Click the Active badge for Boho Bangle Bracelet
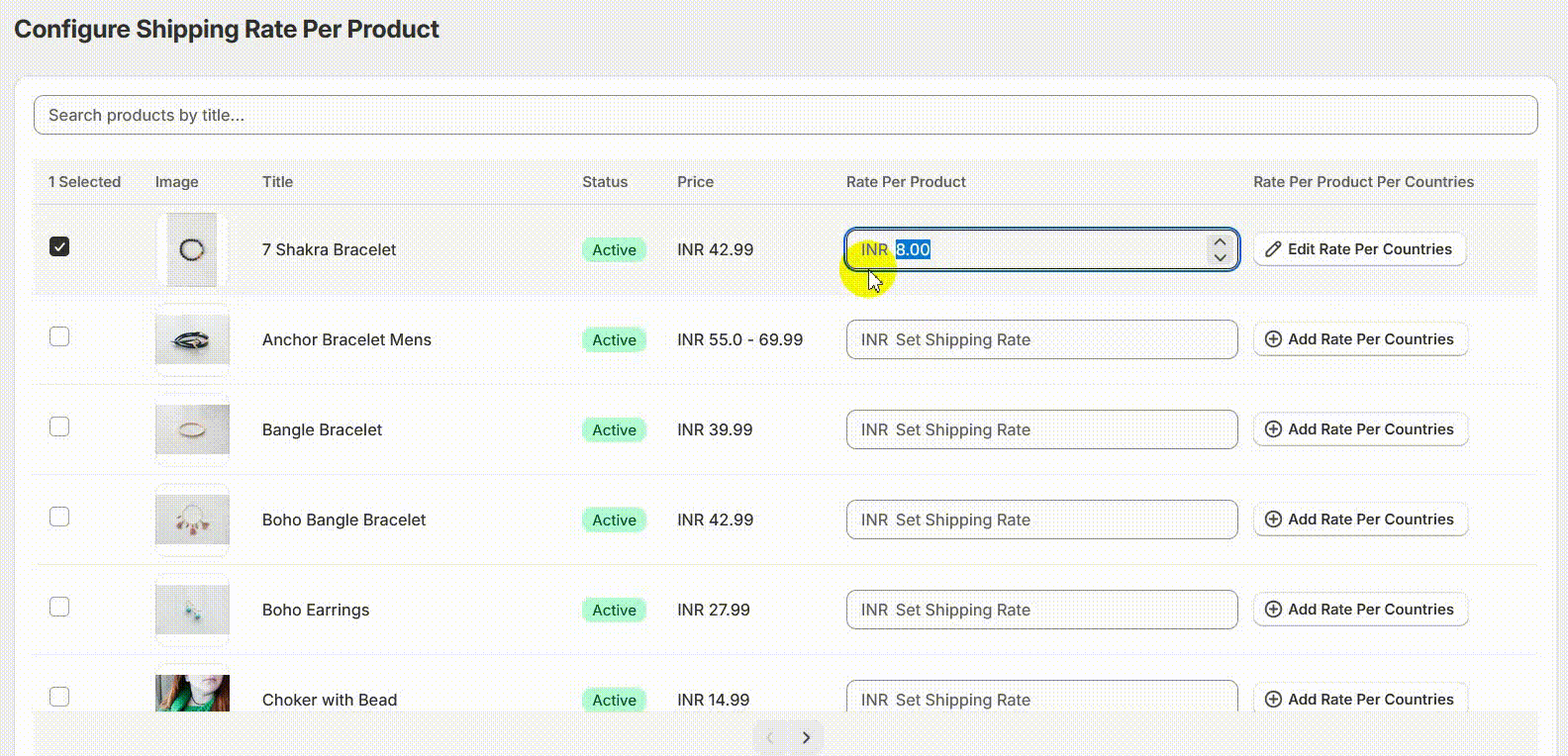The image size is (1568, 756). pyautogui.click(x=614, y=520)
